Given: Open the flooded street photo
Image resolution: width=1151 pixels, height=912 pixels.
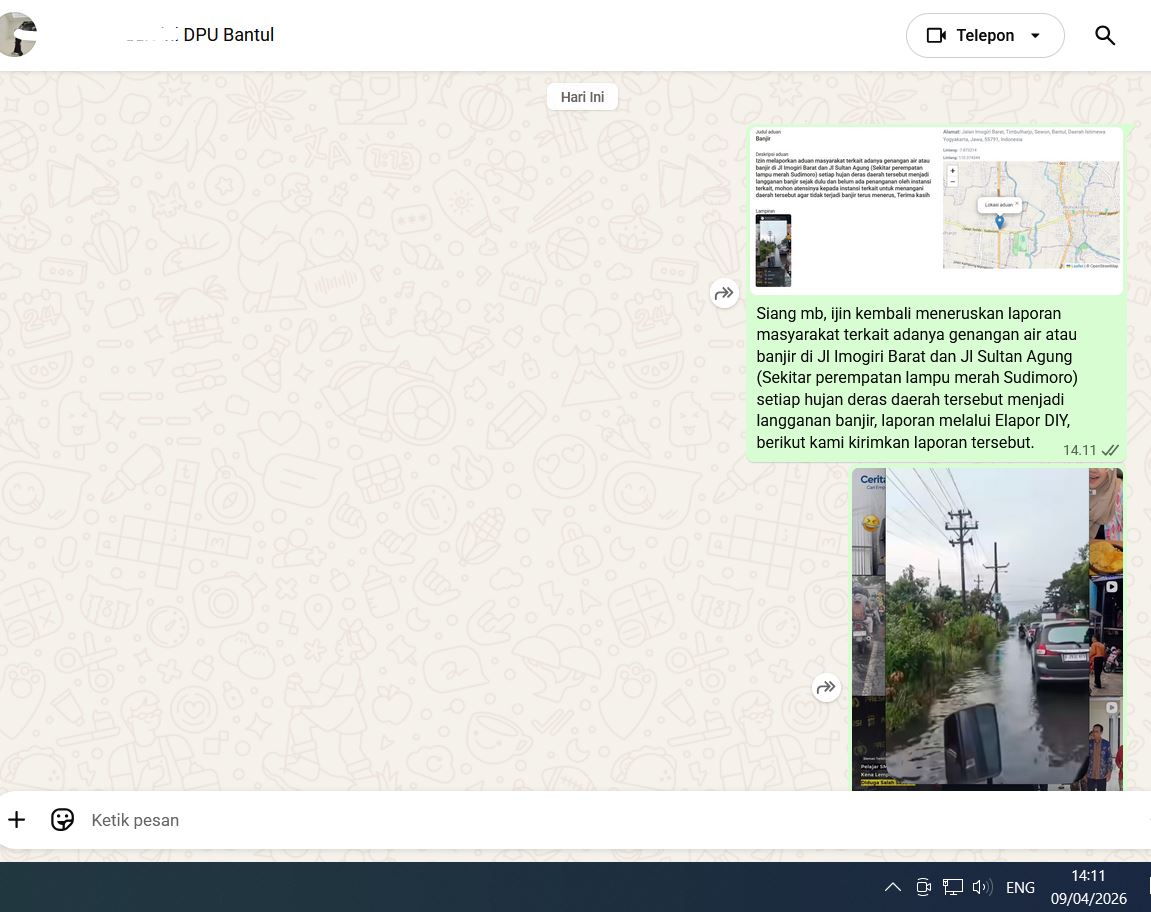Looking at the screenshot, I should tap(987, 628).
